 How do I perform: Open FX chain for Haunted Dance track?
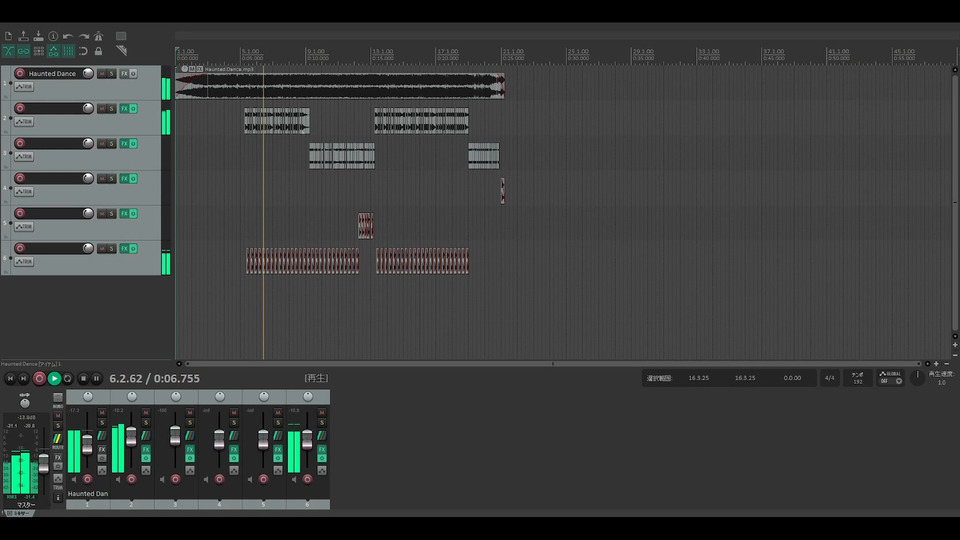click(124, 73)
